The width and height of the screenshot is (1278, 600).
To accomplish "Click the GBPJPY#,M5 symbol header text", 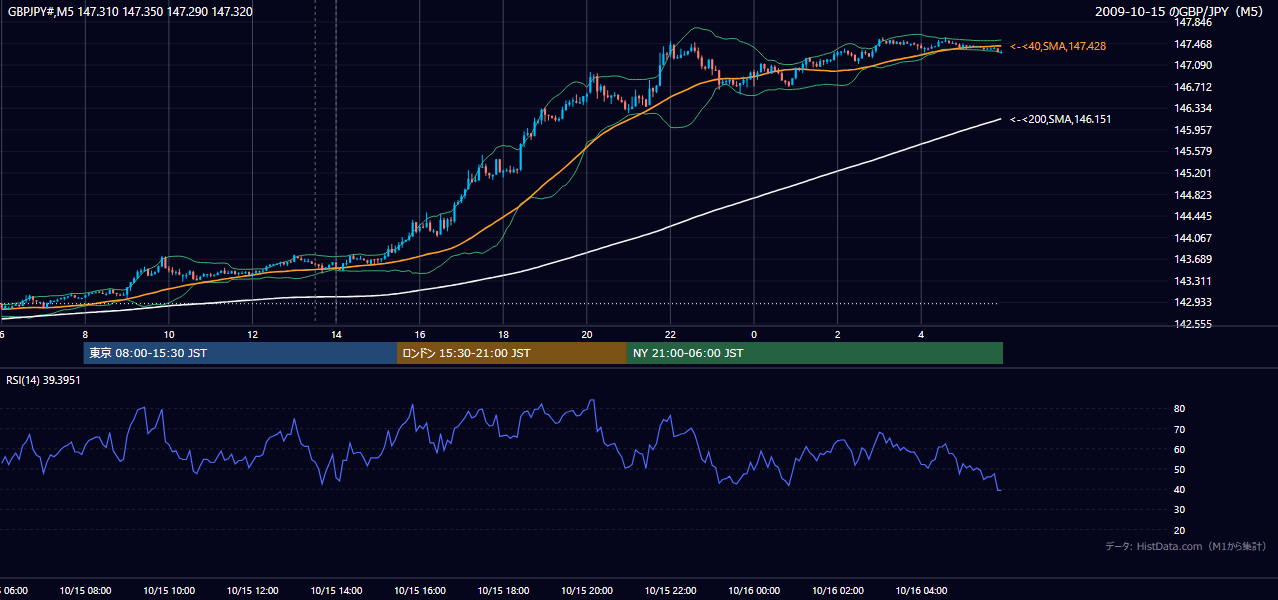I will [130, 11].
